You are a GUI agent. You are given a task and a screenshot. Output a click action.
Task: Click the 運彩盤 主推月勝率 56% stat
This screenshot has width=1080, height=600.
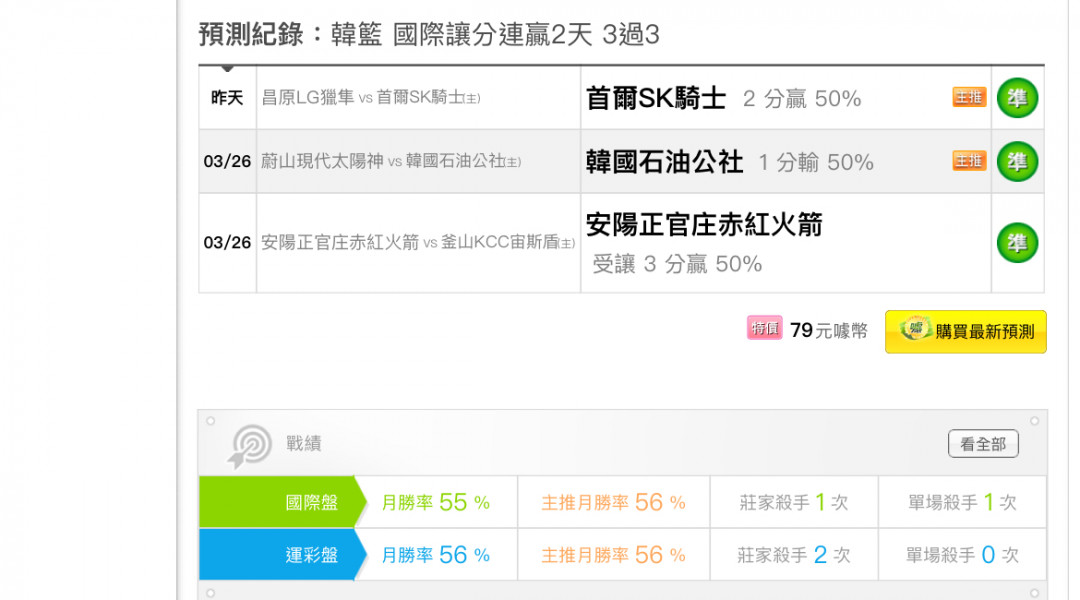(613, 555)
